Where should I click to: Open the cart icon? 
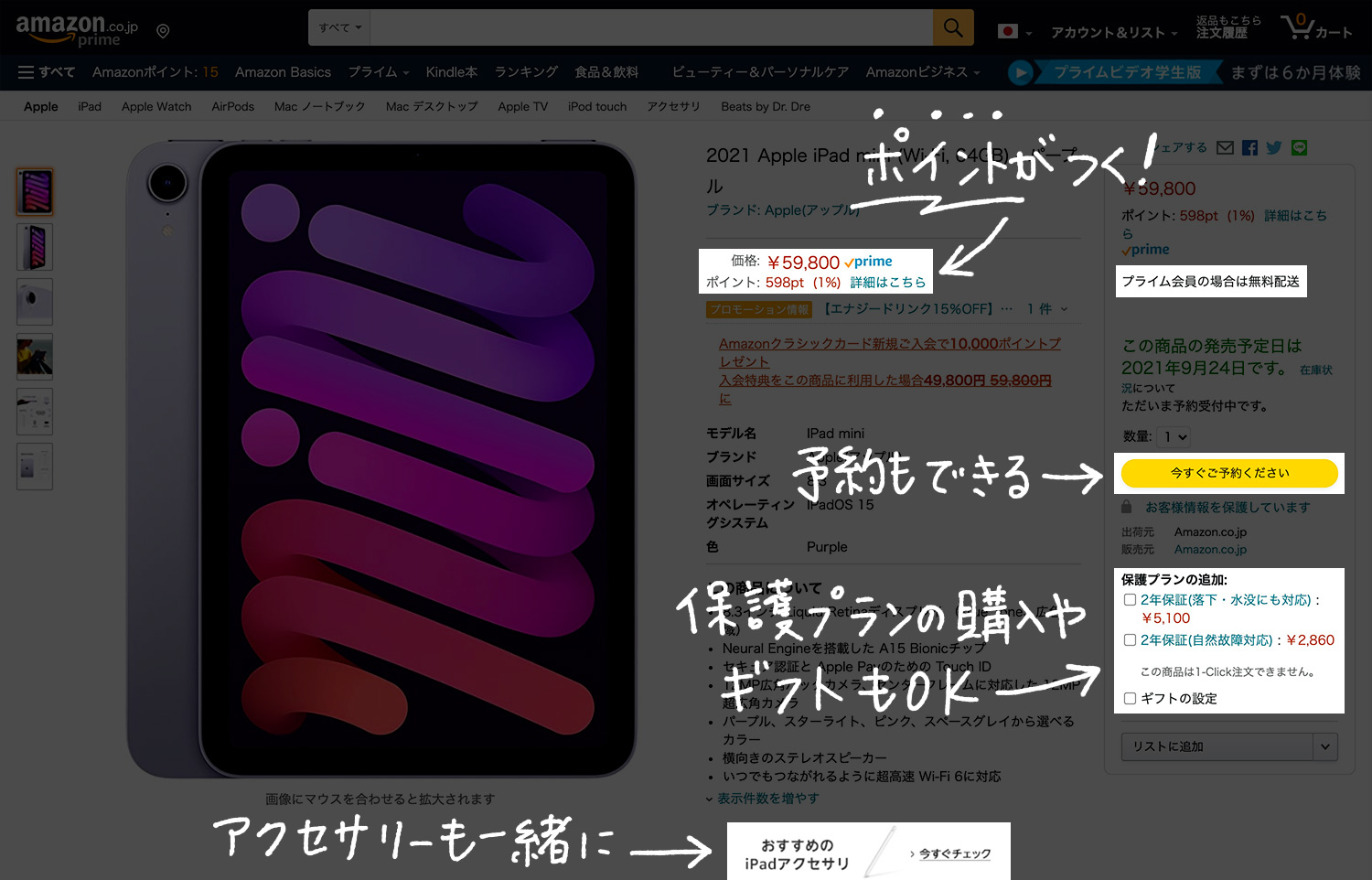(x=1316, y=28)
